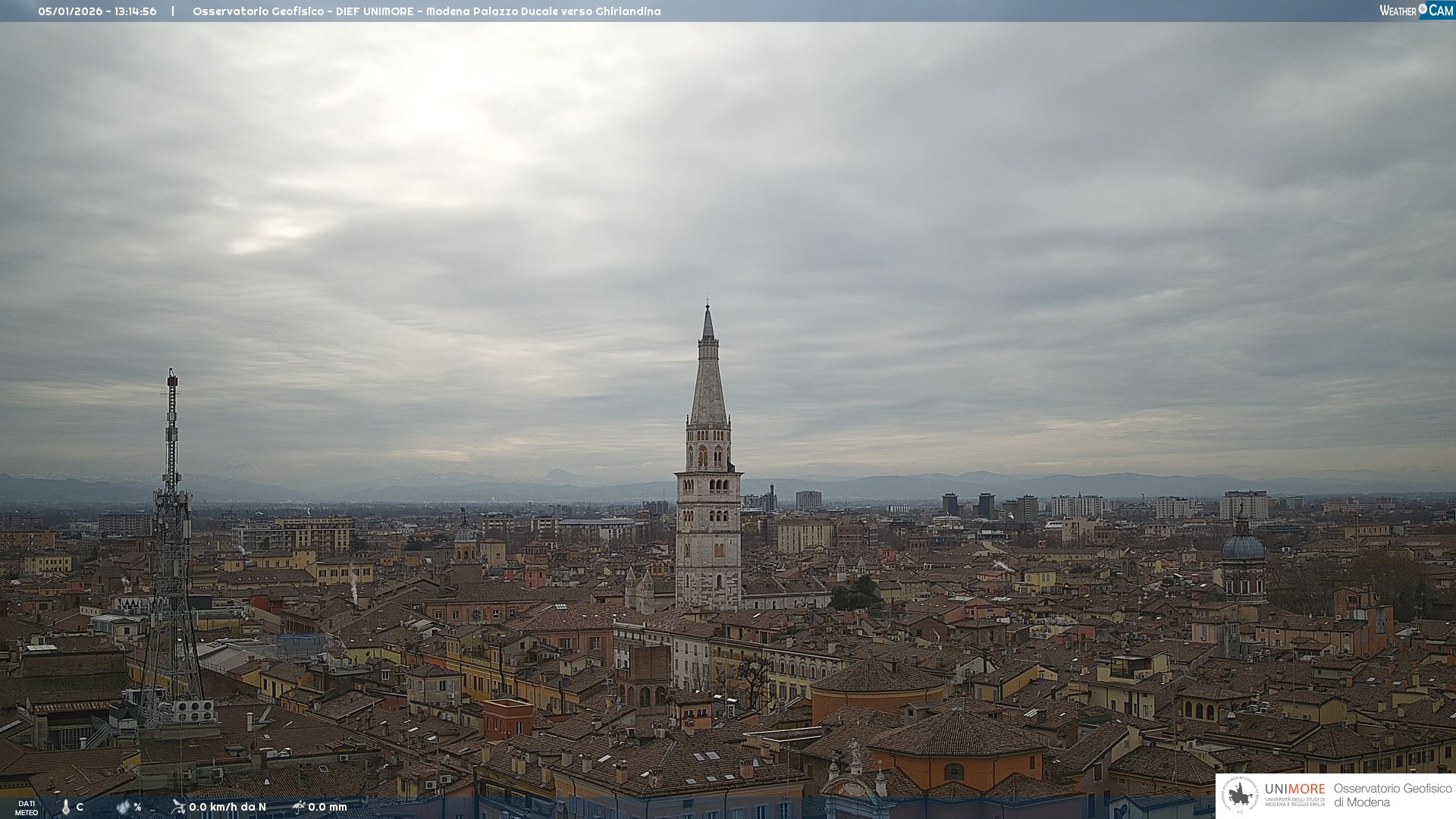Click the humidity percent reading

tap(137, 807)
